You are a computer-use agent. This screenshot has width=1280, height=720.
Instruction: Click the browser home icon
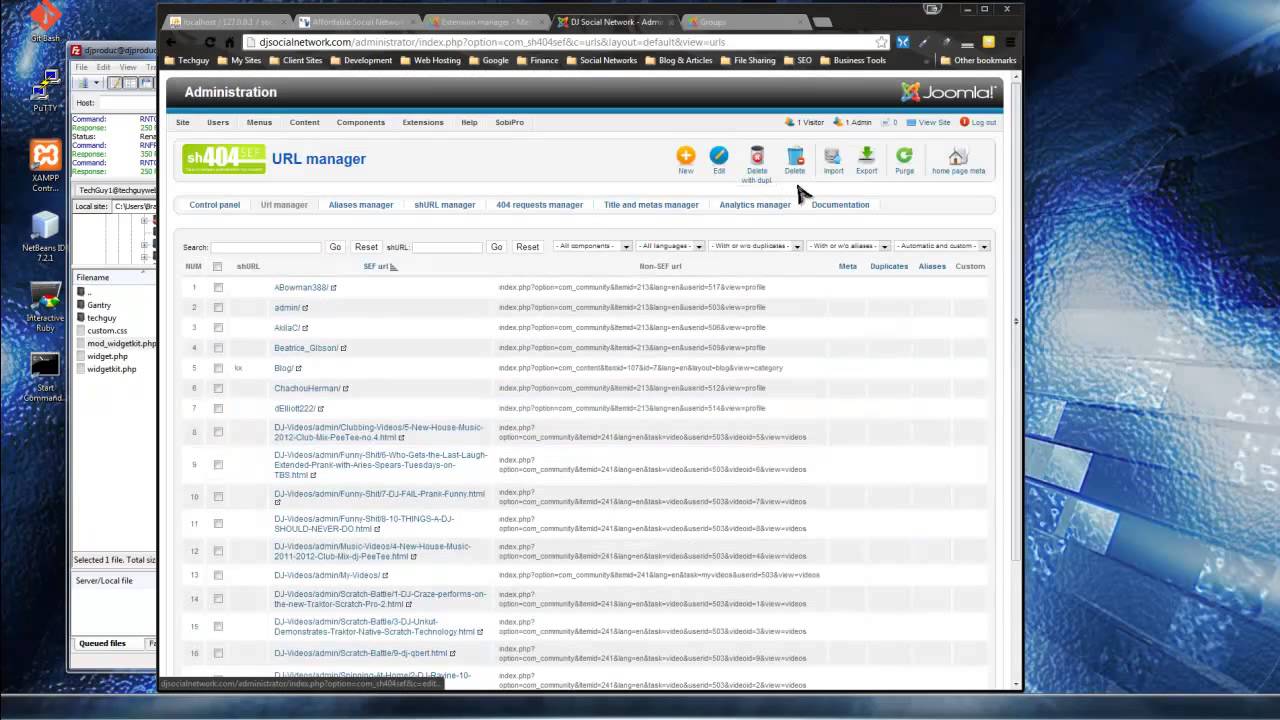(x=230, y=42)
